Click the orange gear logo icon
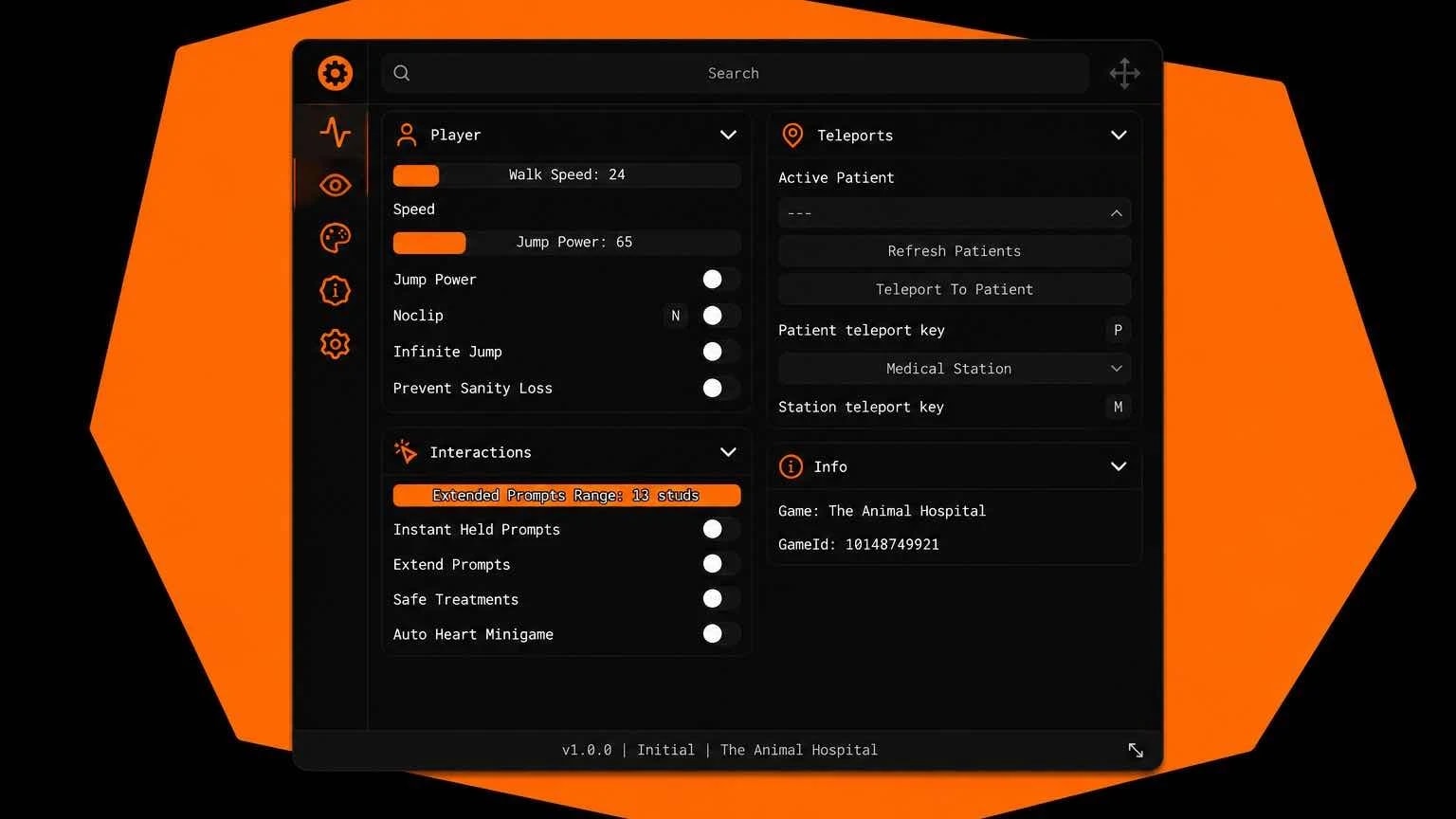1456x819 pixels. pos(335,73)
